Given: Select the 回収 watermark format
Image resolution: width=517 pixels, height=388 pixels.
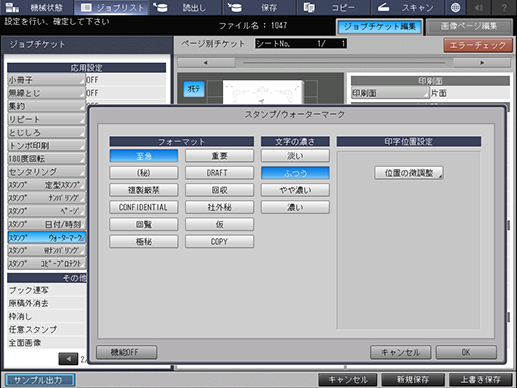Looking at the screenshot, I should (x=219, y=190).
